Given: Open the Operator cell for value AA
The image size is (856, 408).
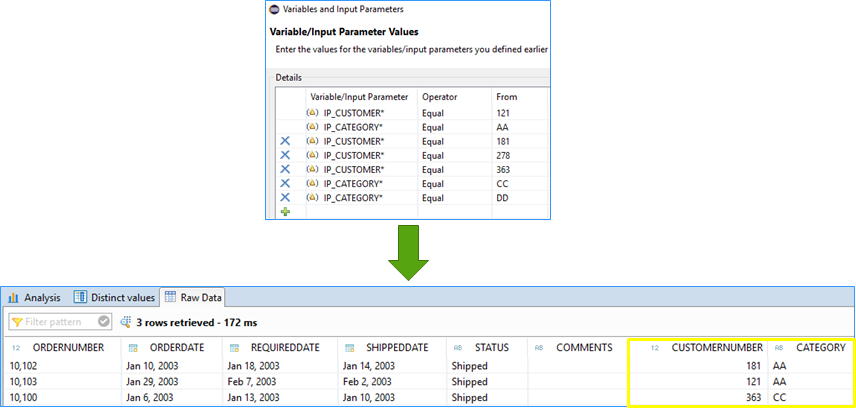Looking at the screenshot, I should [454, 127].
